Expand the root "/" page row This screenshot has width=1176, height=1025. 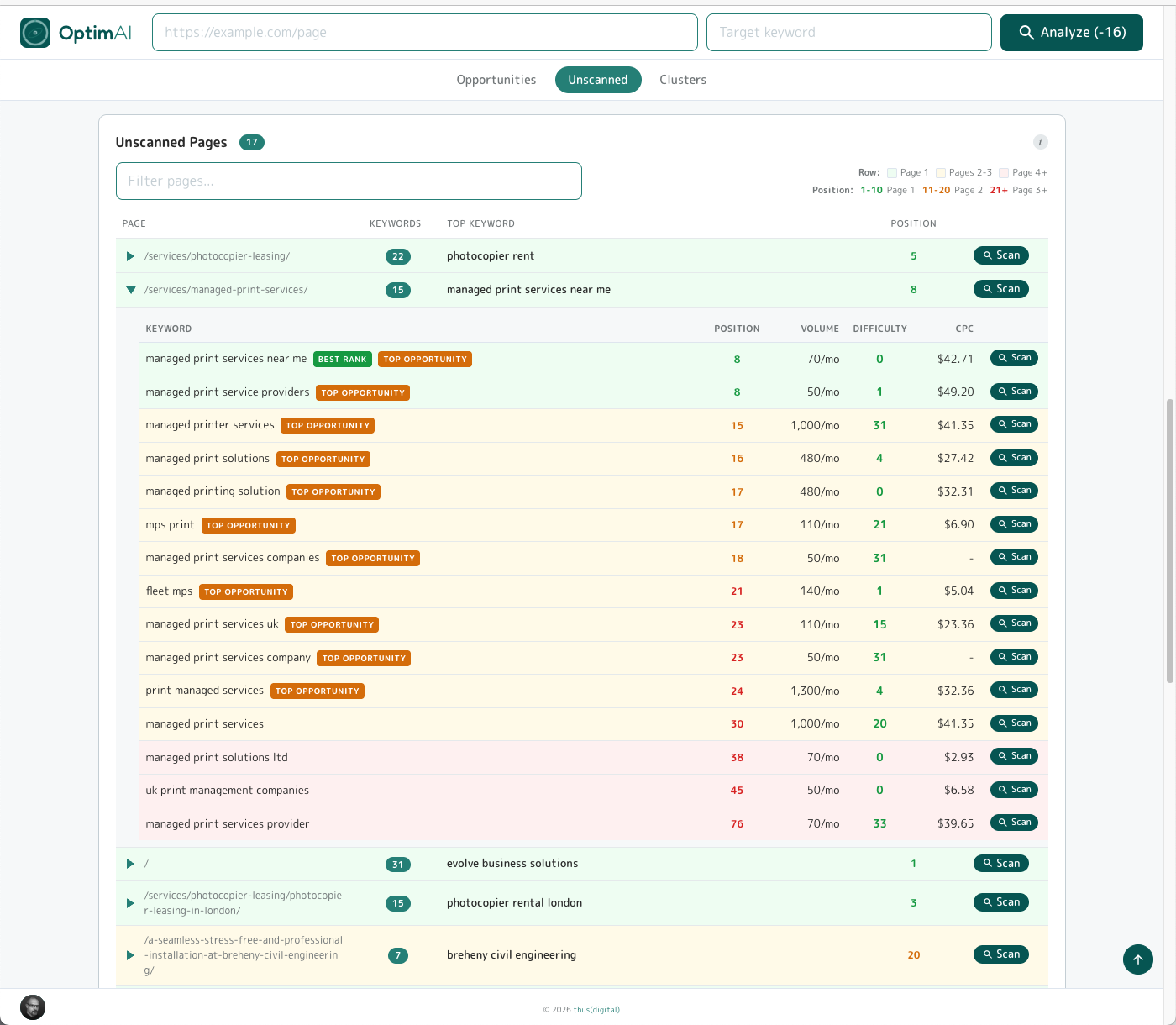130,864
